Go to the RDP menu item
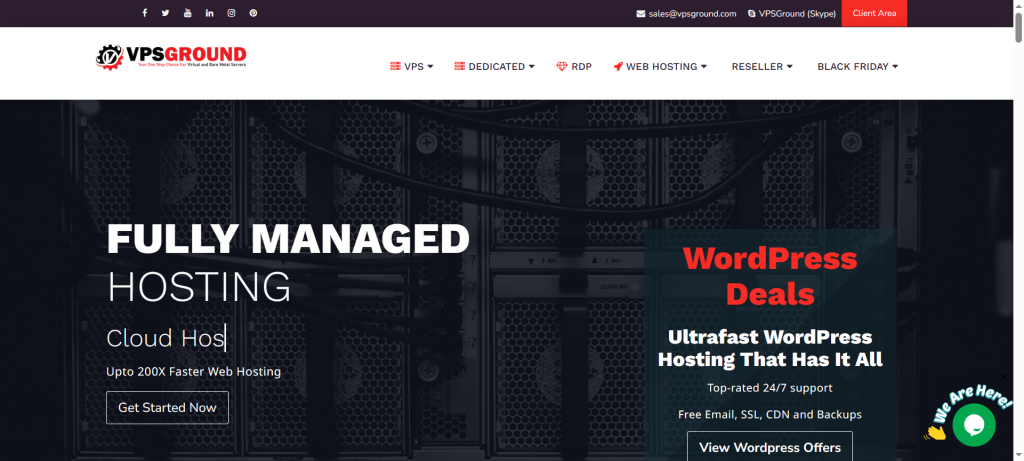 [574, 67]
